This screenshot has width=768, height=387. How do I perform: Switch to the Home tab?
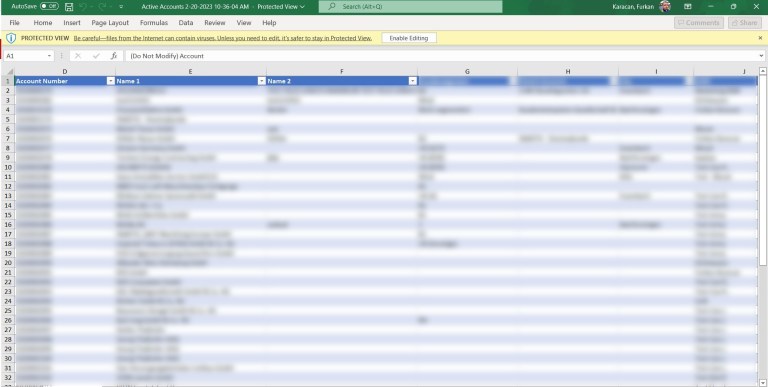(x=43, y=23)
